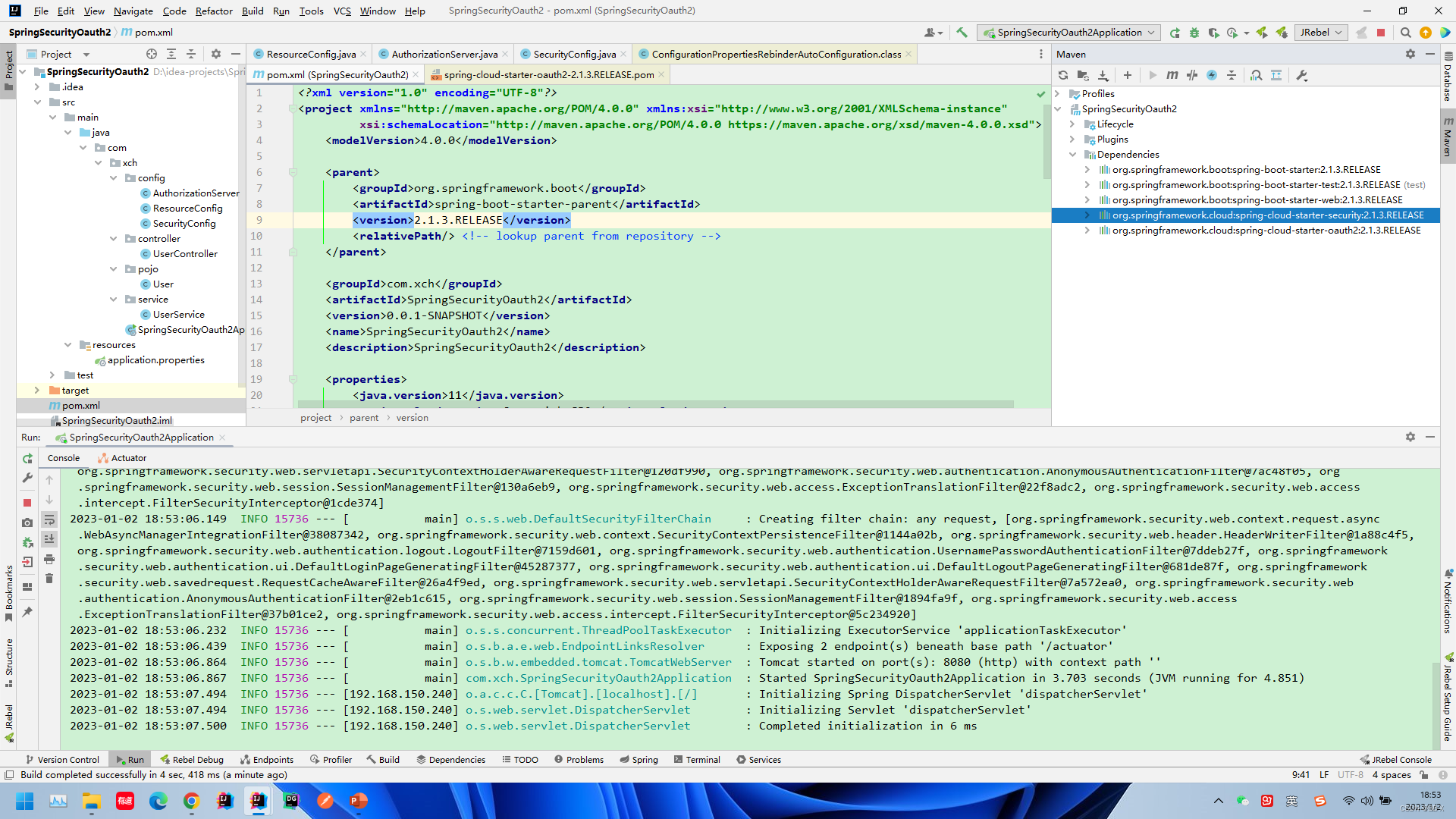Clear console output with trash icon

pyautogui.click(x=49, y=579)
